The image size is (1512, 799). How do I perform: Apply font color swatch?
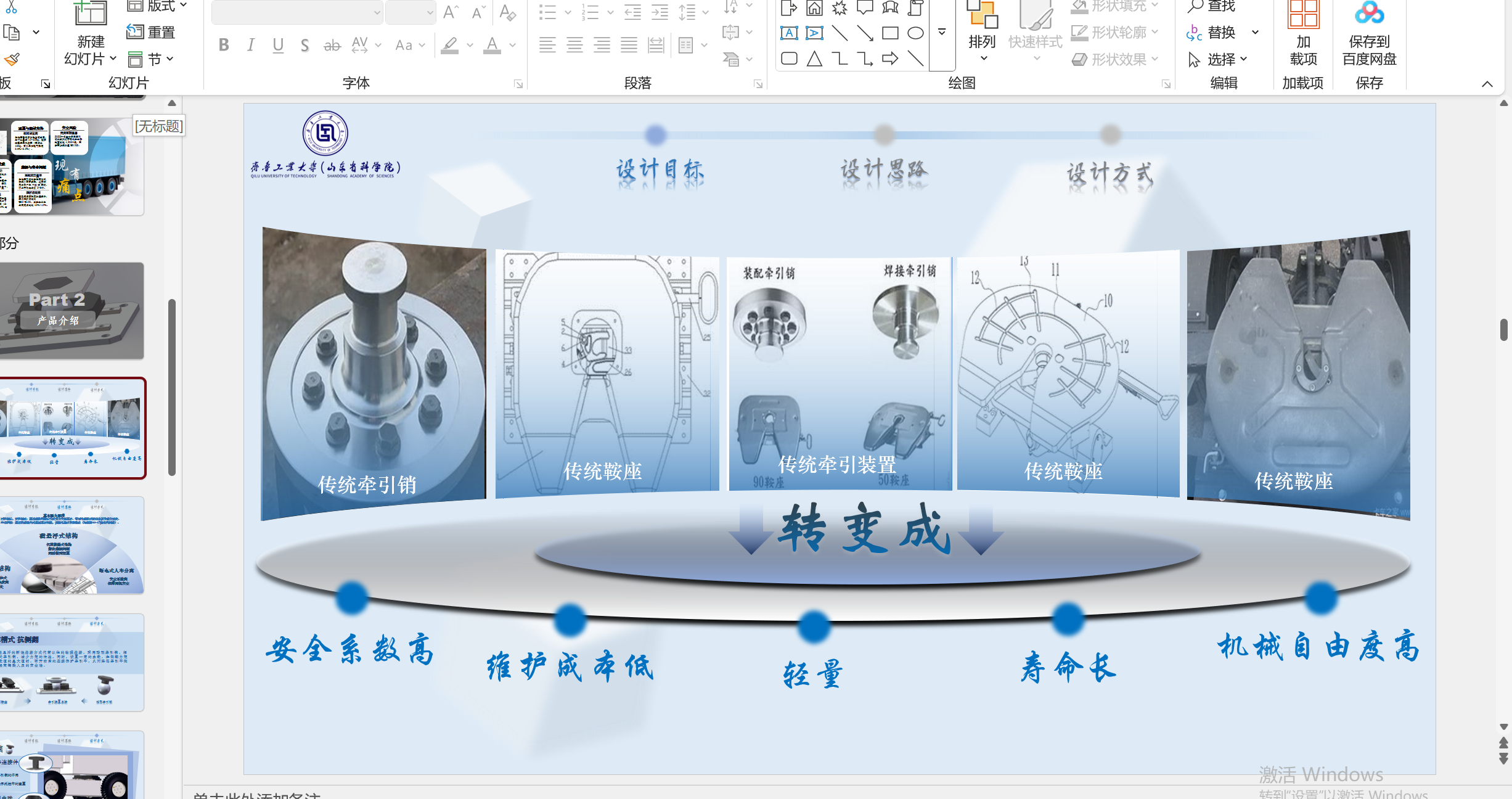(492, 45)
